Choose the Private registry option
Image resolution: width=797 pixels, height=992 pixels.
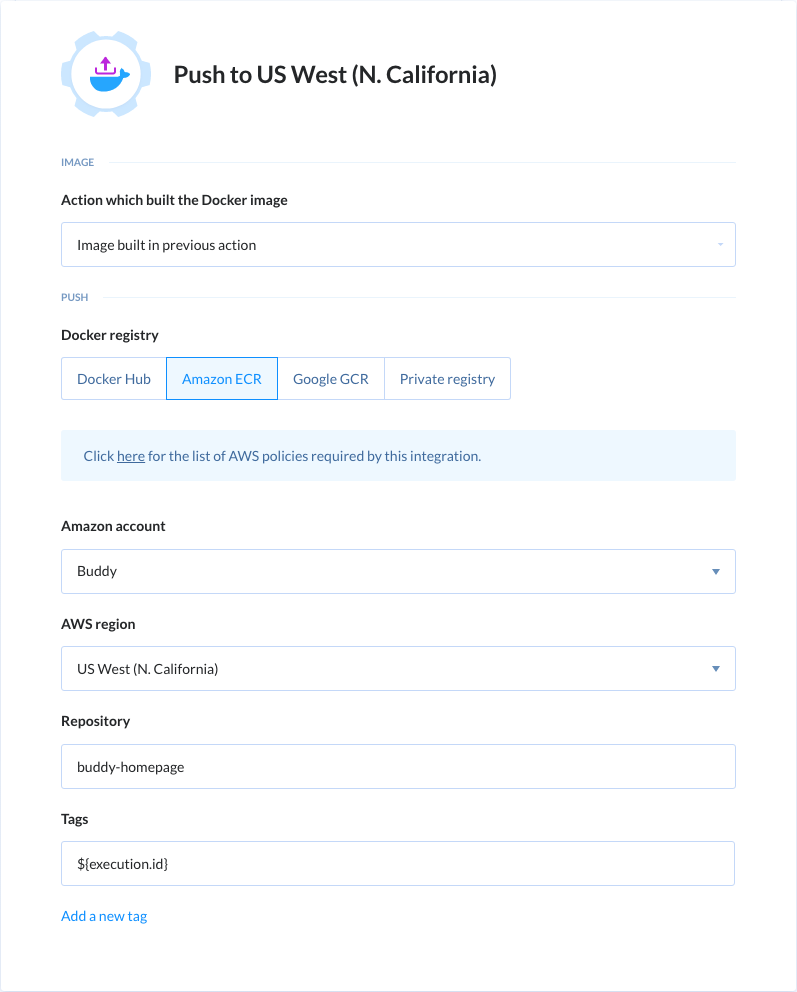click(447, 378)
